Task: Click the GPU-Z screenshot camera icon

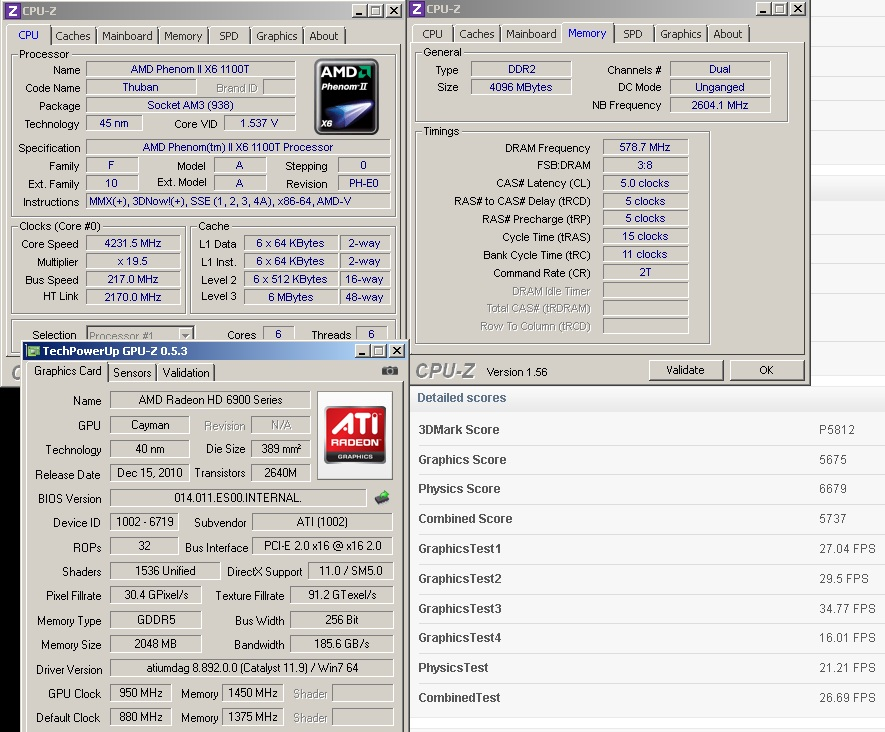Action: (389, 371)
